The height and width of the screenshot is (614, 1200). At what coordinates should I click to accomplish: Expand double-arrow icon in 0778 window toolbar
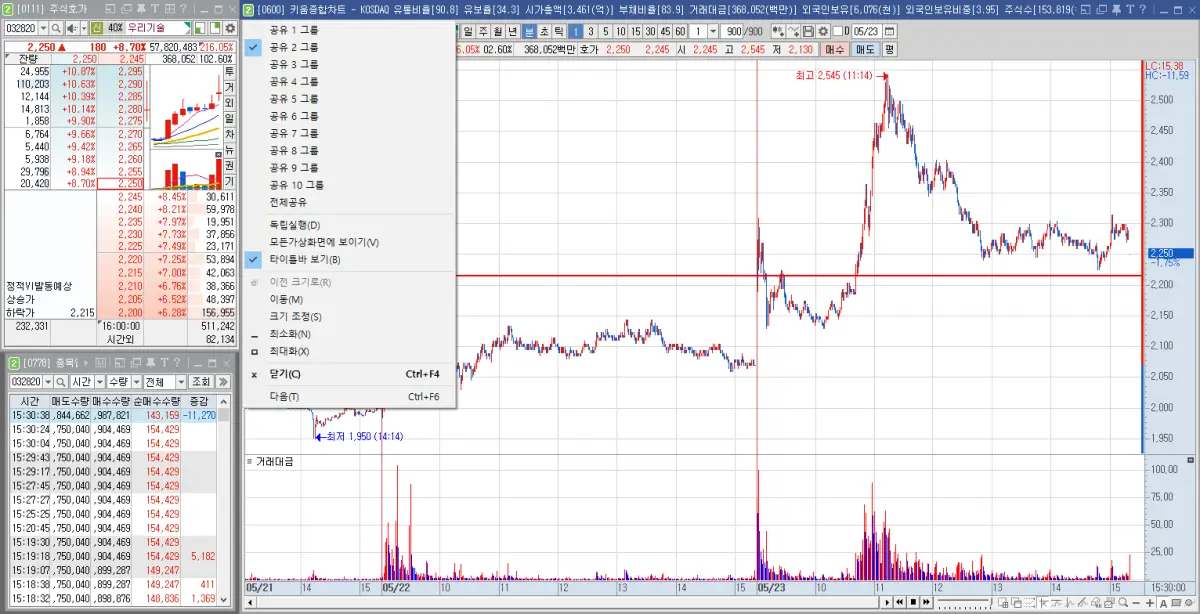point(223,382)
